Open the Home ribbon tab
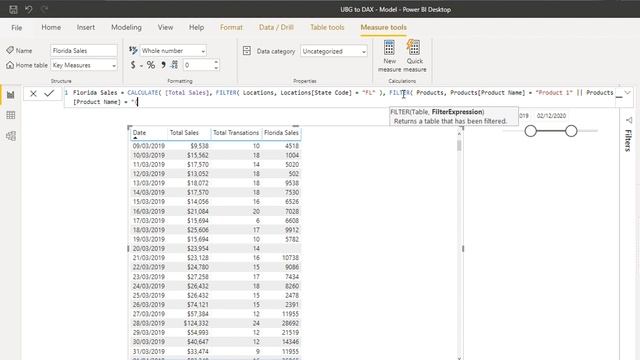Screen dimensions: 640x360 click(51, 27)
